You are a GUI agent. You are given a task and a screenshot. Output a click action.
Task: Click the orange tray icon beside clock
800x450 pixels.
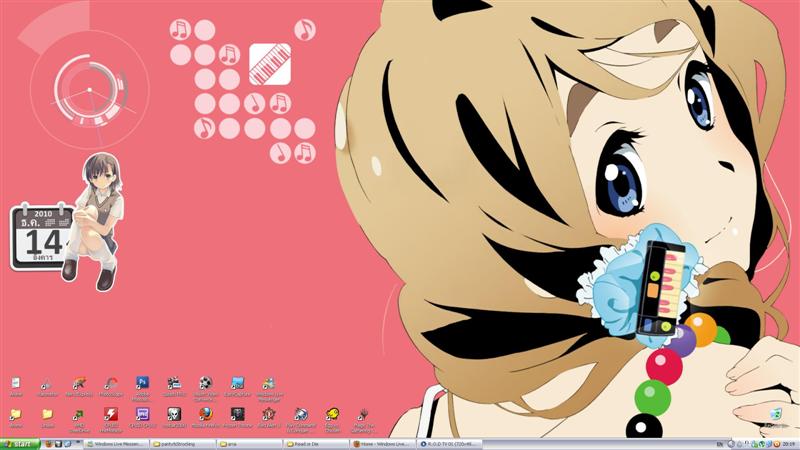777,444
